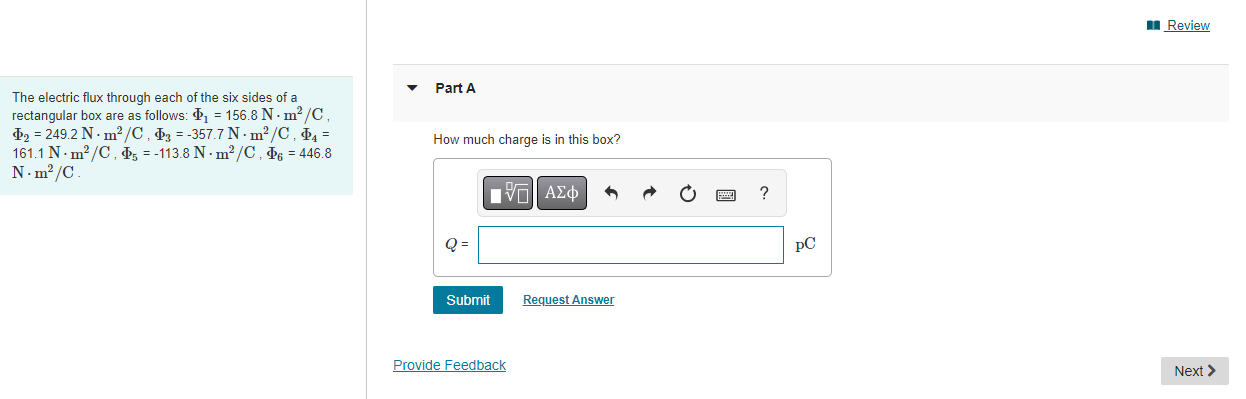Image resolution: width=1246 pixels, height=399 pixels.
Task: Focus the Q answer input field
Action: click(631, 245)
